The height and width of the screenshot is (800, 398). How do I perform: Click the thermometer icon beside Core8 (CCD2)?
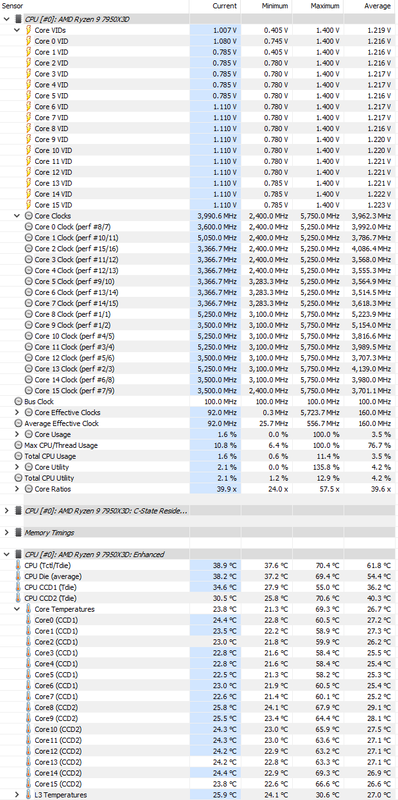tap(29, 707)
